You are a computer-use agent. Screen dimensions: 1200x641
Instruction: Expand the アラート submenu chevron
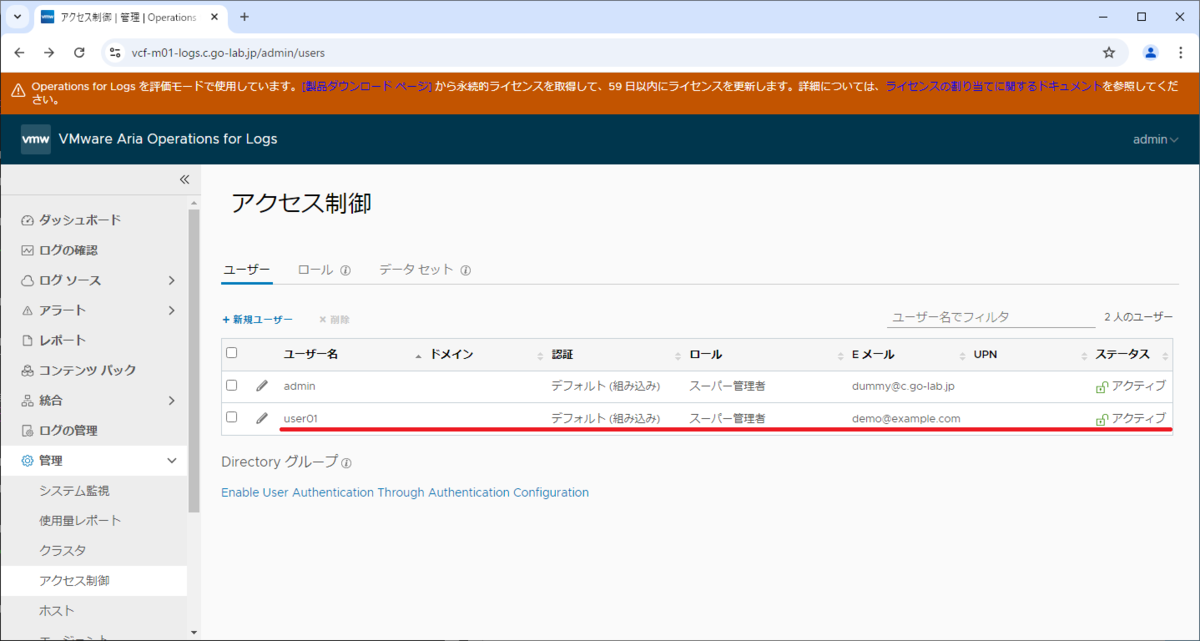click(x=172, y=310)
